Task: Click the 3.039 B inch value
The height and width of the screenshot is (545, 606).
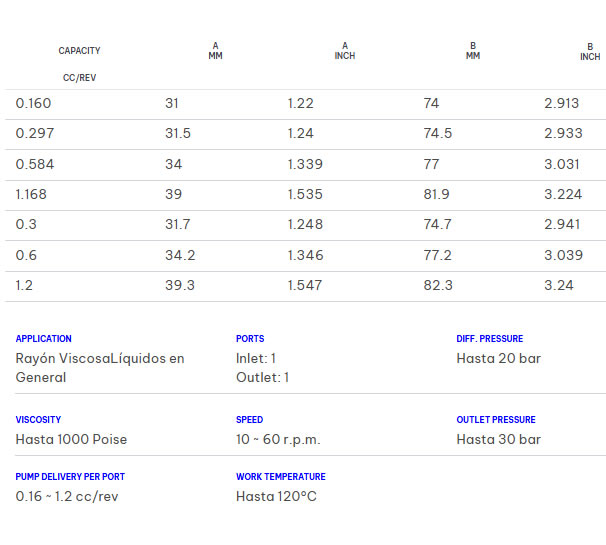Action: [x=563, y=256]
